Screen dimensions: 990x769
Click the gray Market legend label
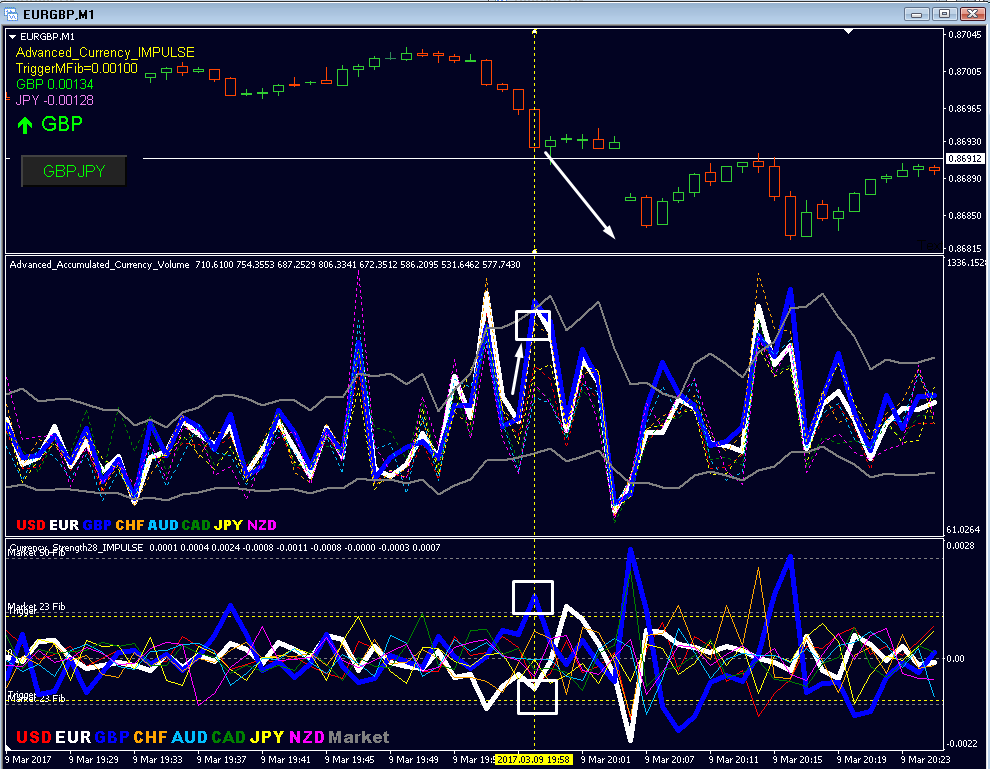click(x=359, y=737)
